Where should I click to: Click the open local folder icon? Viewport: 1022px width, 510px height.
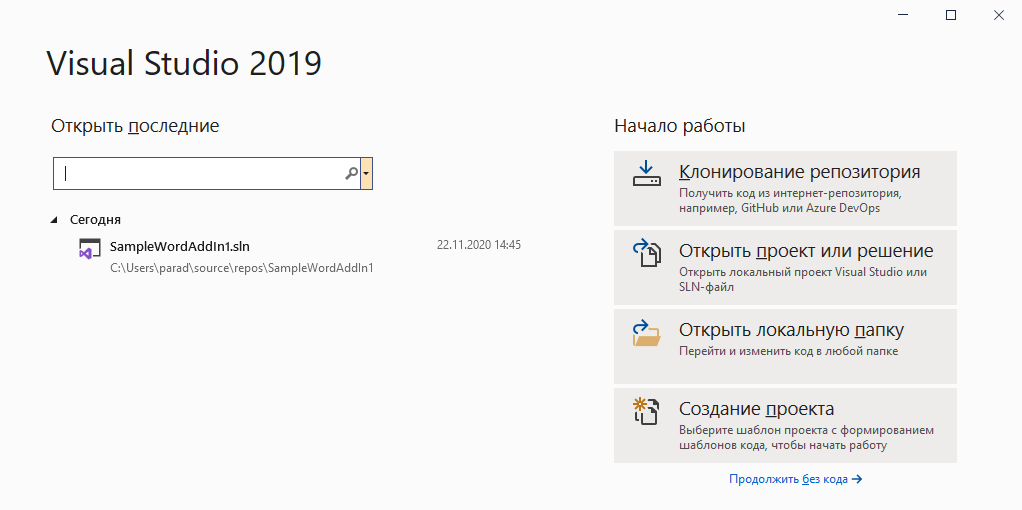click(x=647, y=332)
